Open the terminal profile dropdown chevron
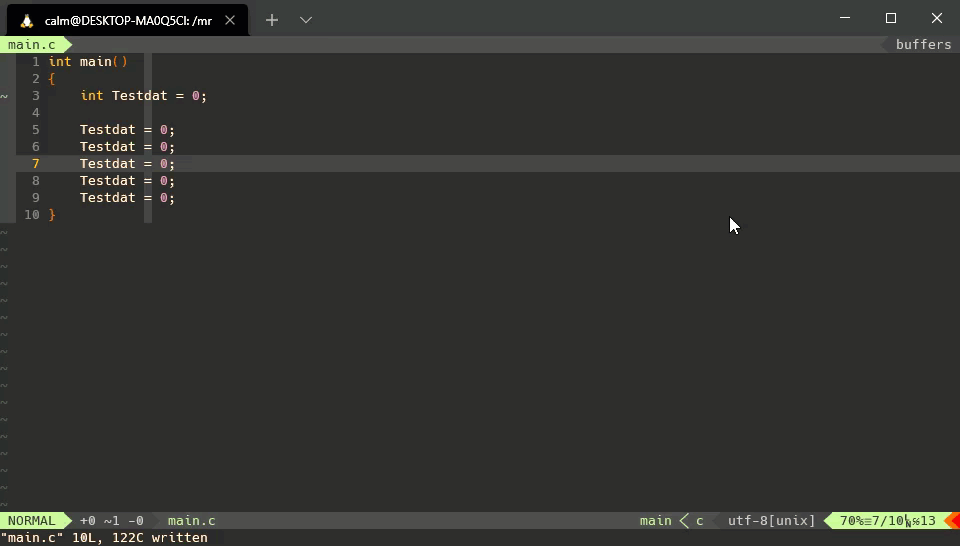The image size is (960, 546). [x=306, y=20]
